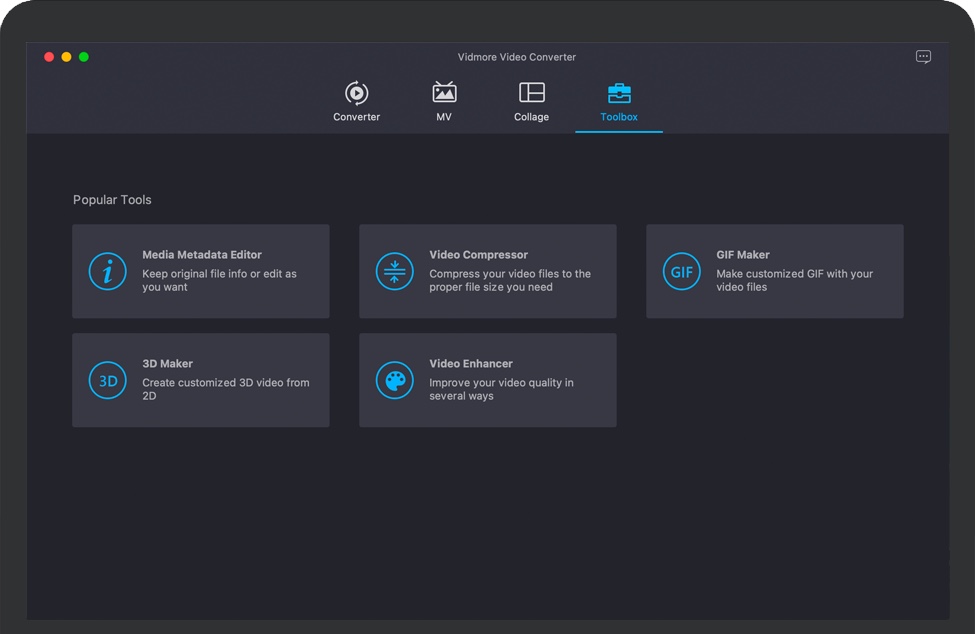975x634 pixels.
Task: Start 3D Maker via its title text
Action: 167,364
